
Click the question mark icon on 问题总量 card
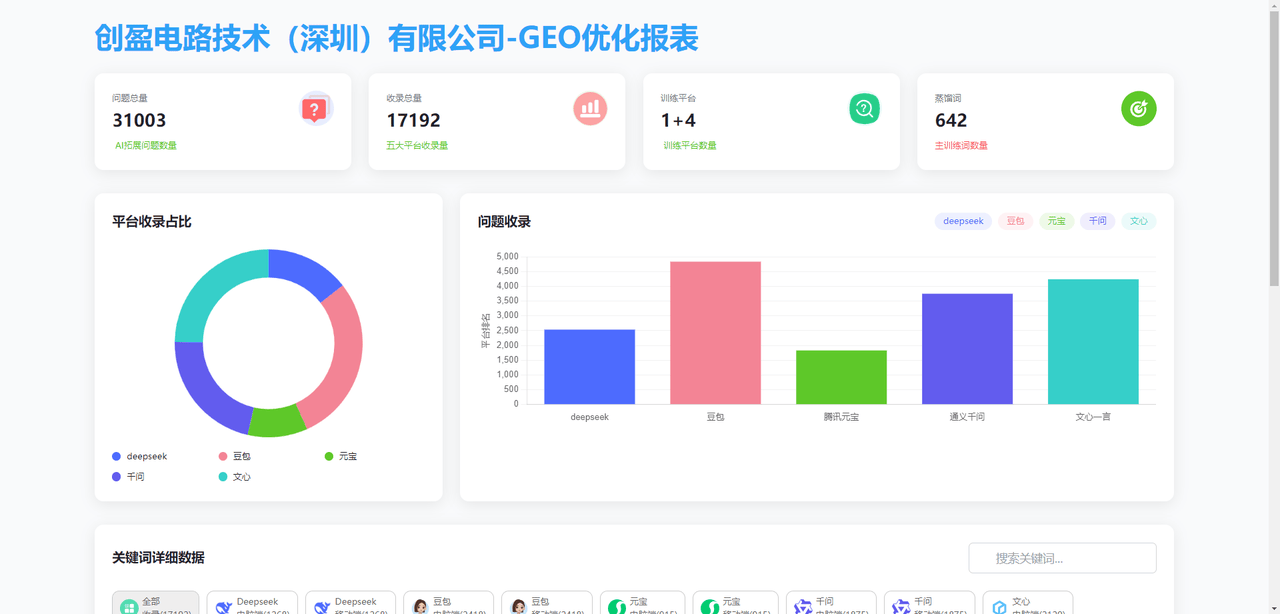pyautogui.click(x=315, y=108)
